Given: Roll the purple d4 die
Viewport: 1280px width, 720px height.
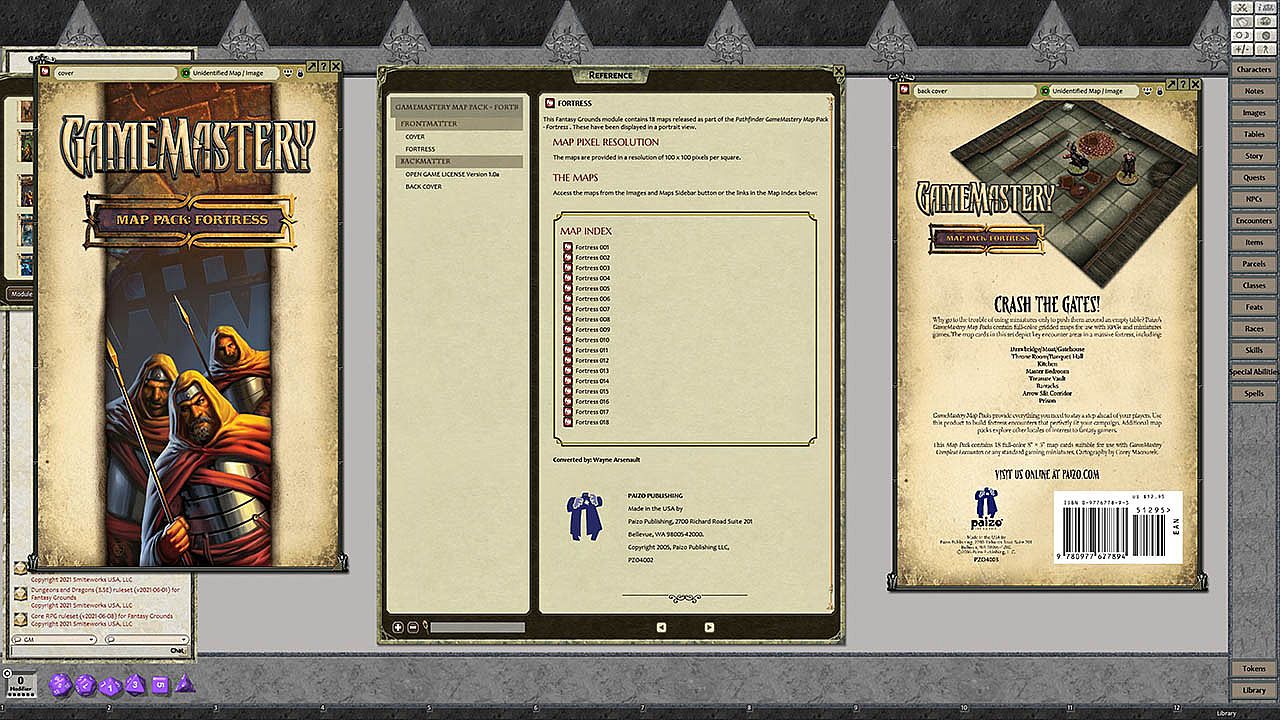Looking at the screenshot, I should (184, 684).
